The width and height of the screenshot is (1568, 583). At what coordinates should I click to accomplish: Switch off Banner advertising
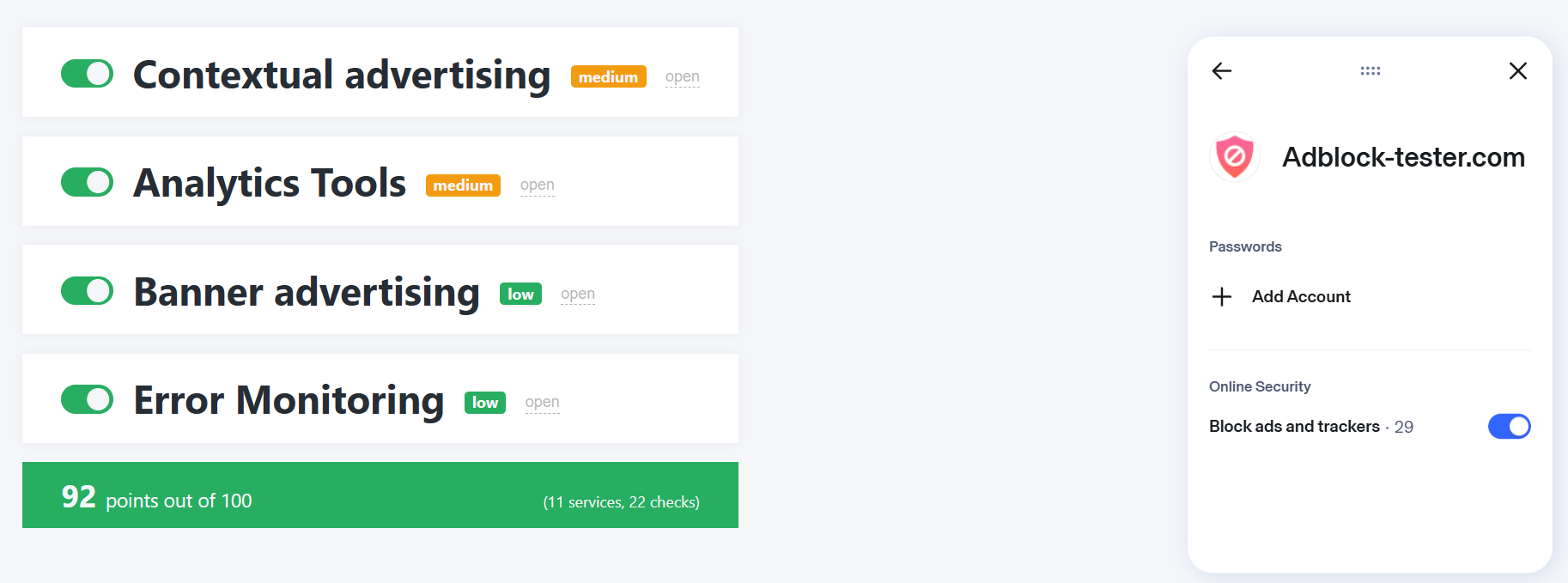tap(87, 291)
